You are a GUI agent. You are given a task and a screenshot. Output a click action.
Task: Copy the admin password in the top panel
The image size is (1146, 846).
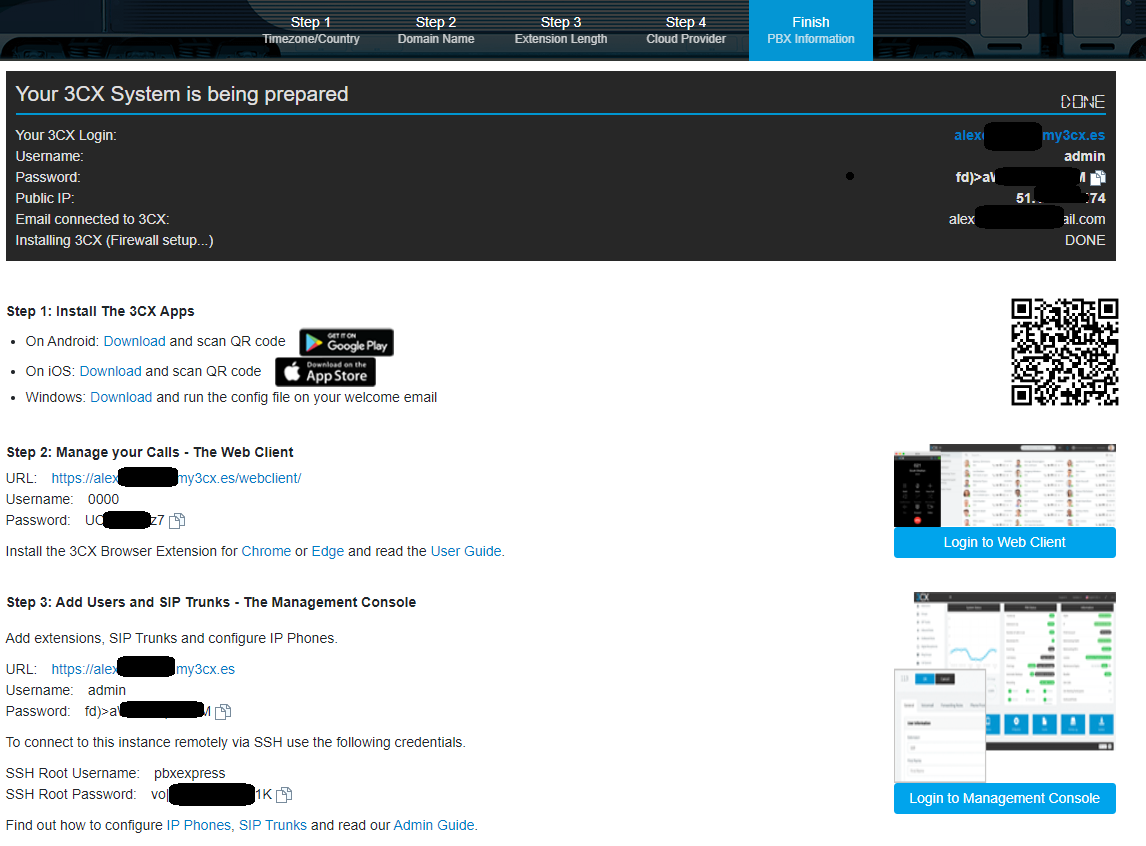[x=1098, y=178]
